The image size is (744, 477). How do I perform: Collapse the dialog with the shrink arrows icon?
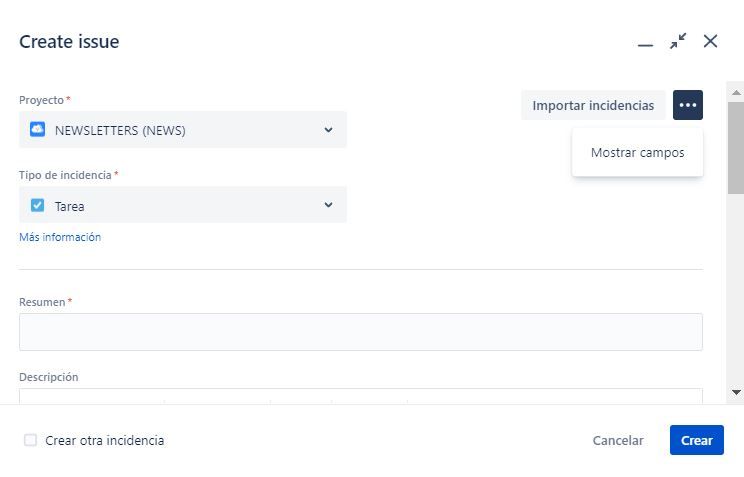(x=678, y=41)
